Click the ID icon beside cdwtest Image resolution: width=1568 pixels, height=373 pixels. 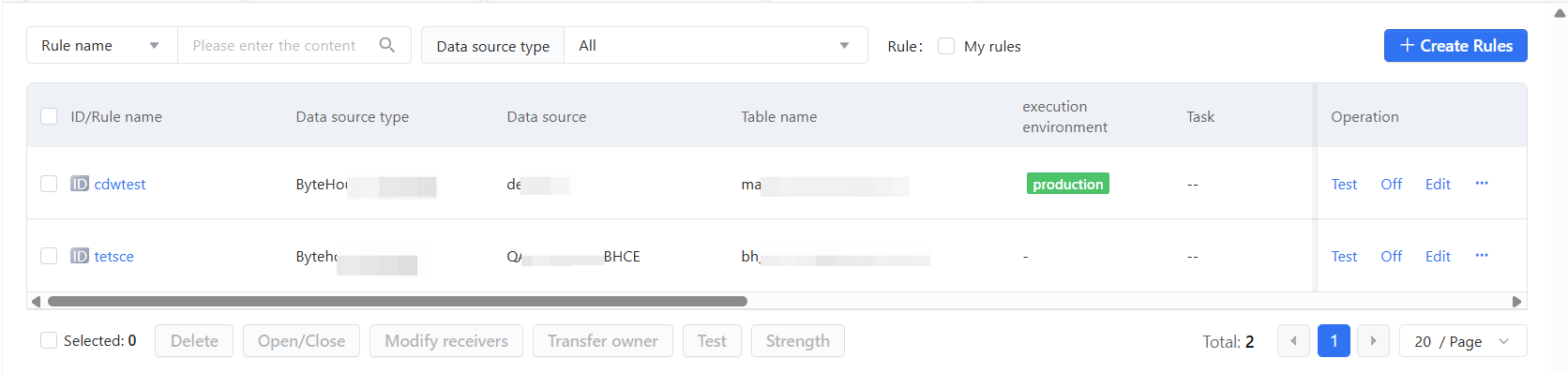tap(80, 184)
